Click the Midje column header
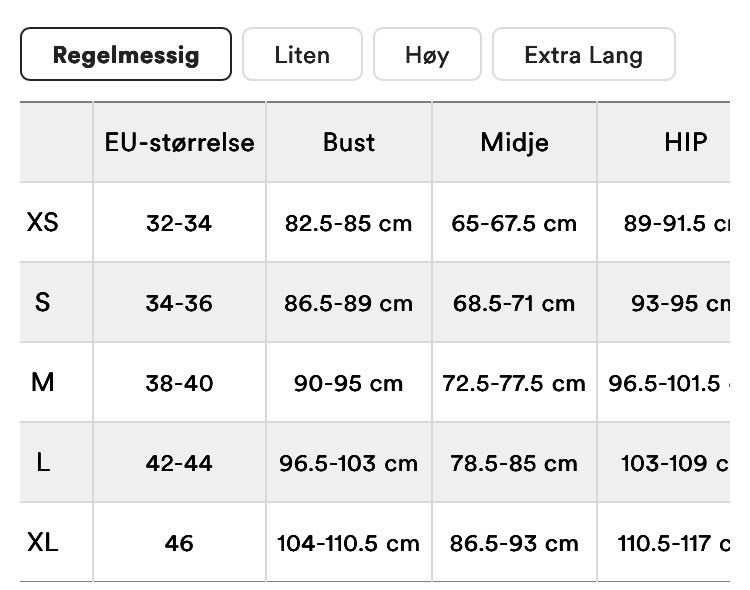The image size is (750, 590). [514, 142]
